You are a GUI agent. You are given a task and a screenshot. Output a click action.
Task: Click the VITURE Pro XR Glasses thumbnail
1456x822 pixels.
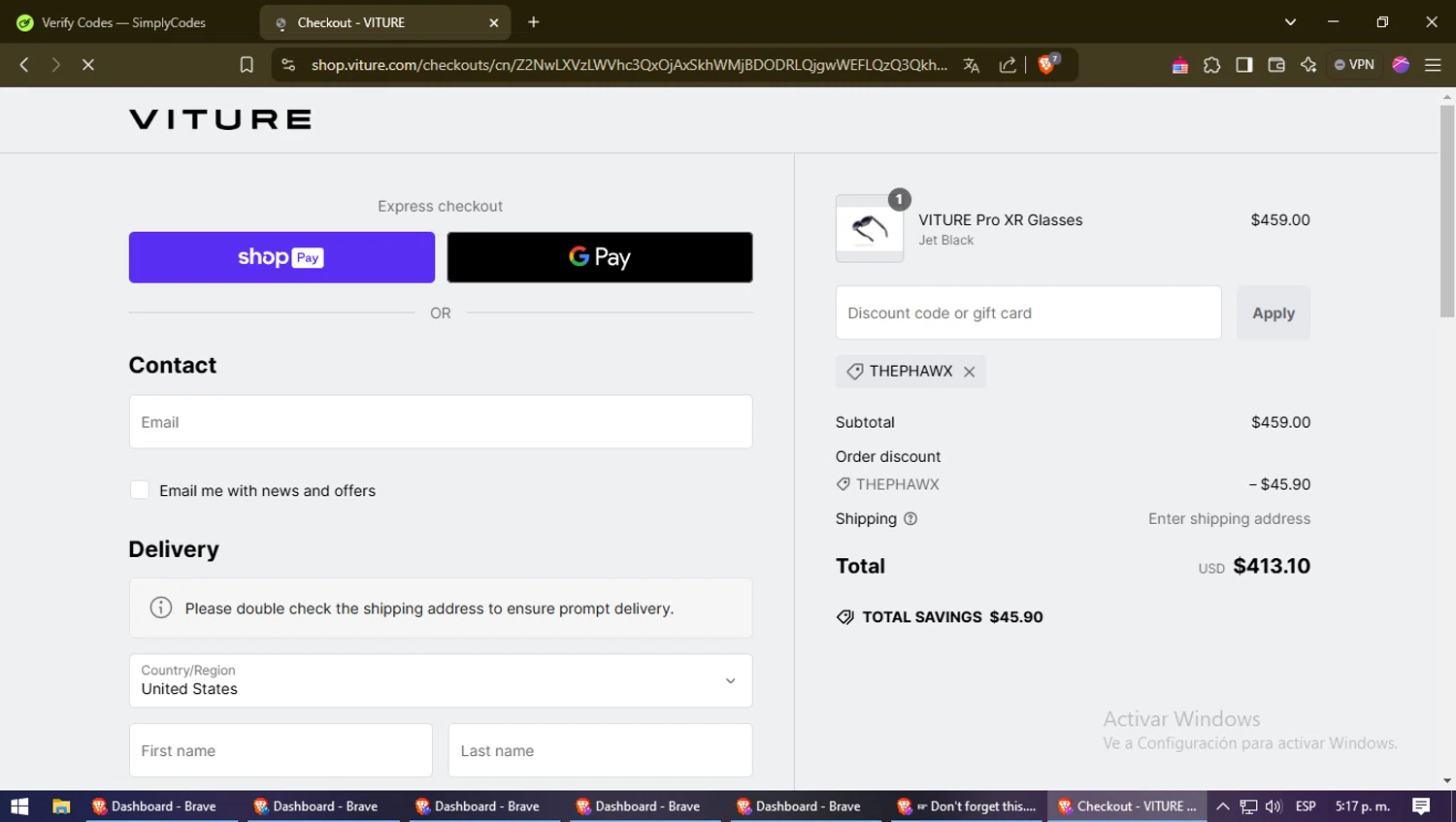pos(870,229)
